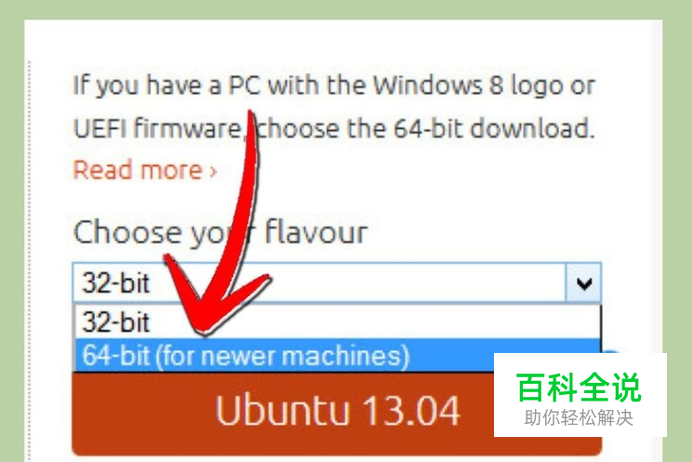Click the dotted vertical border line
692x462 pixels.
(30, 261)
